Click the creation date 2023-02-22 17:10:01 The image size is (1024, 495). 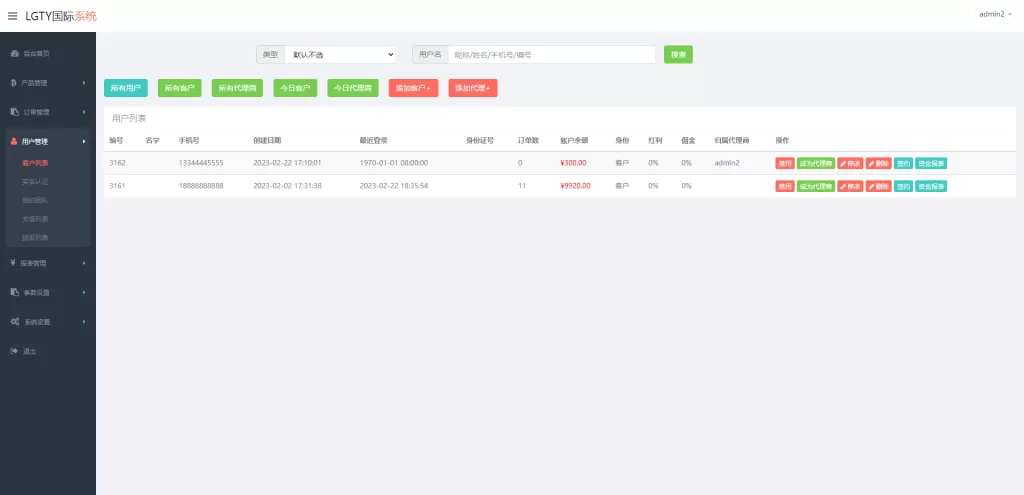(x=287, y=163)
